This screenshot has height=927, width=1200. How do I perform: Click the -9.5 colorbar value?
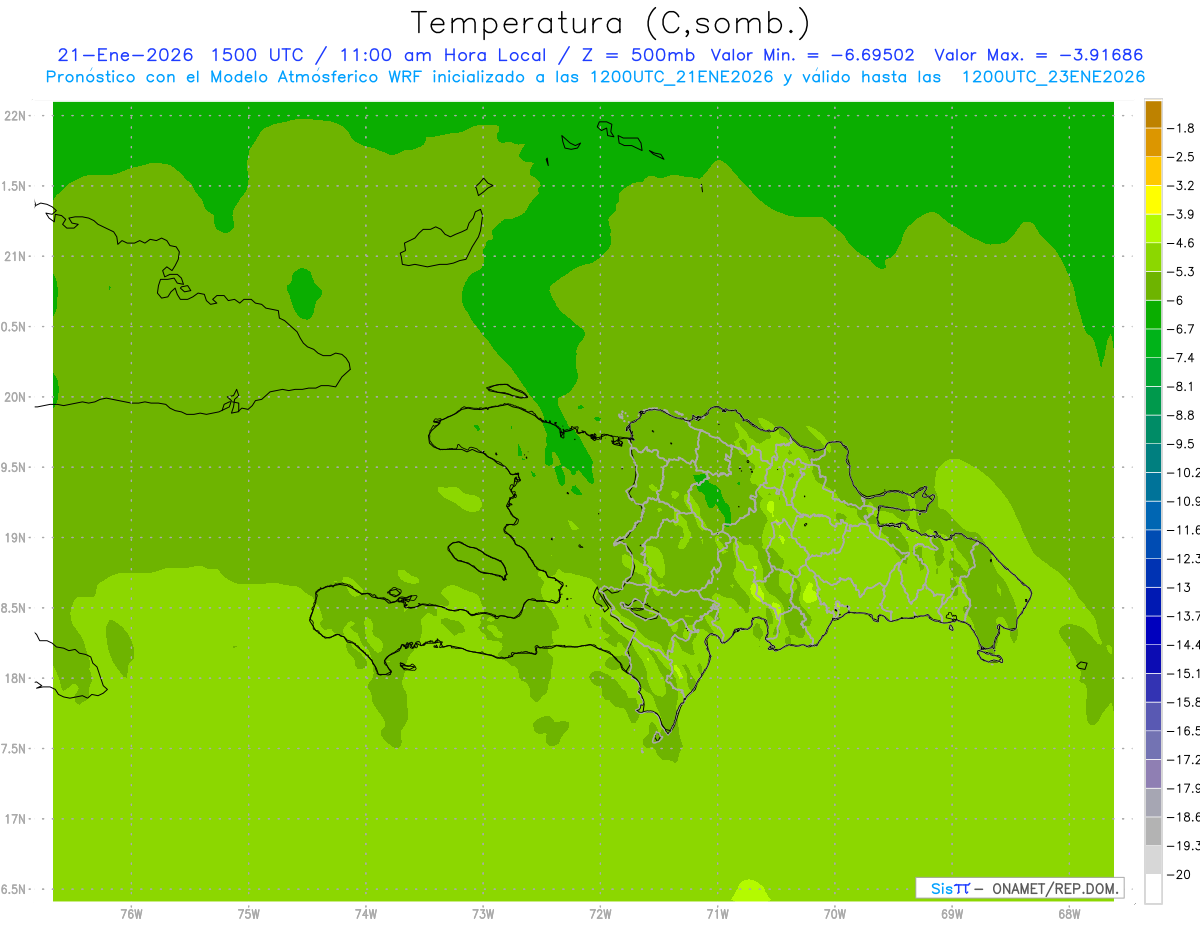click(1182, 444)
